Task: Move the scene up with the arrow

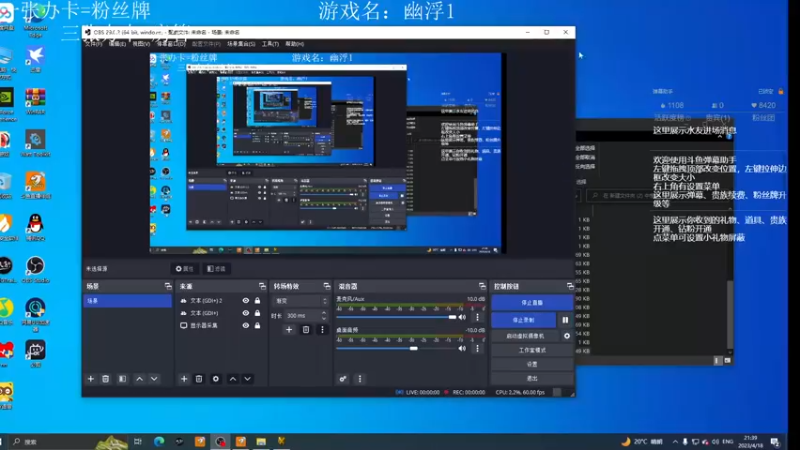Action: [139, 379]
